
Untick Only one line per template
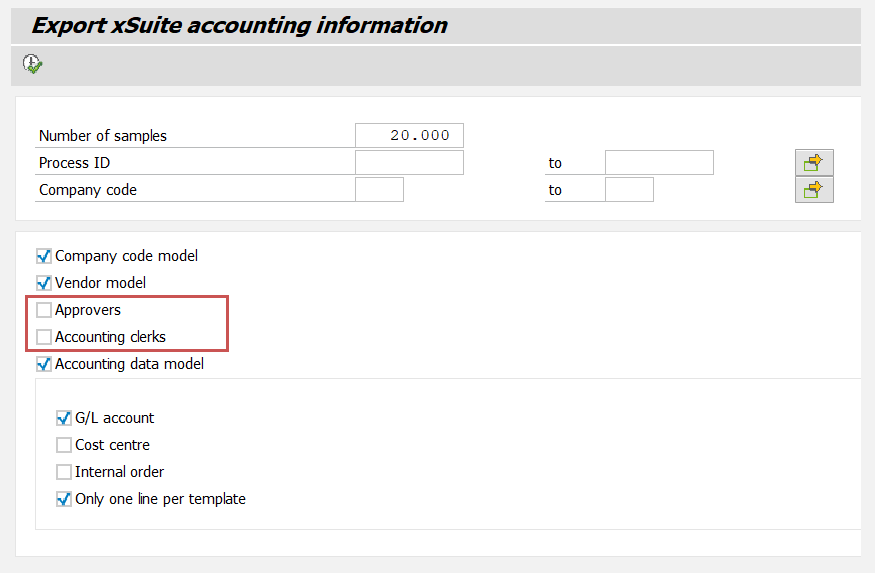[x=64, y=499]
